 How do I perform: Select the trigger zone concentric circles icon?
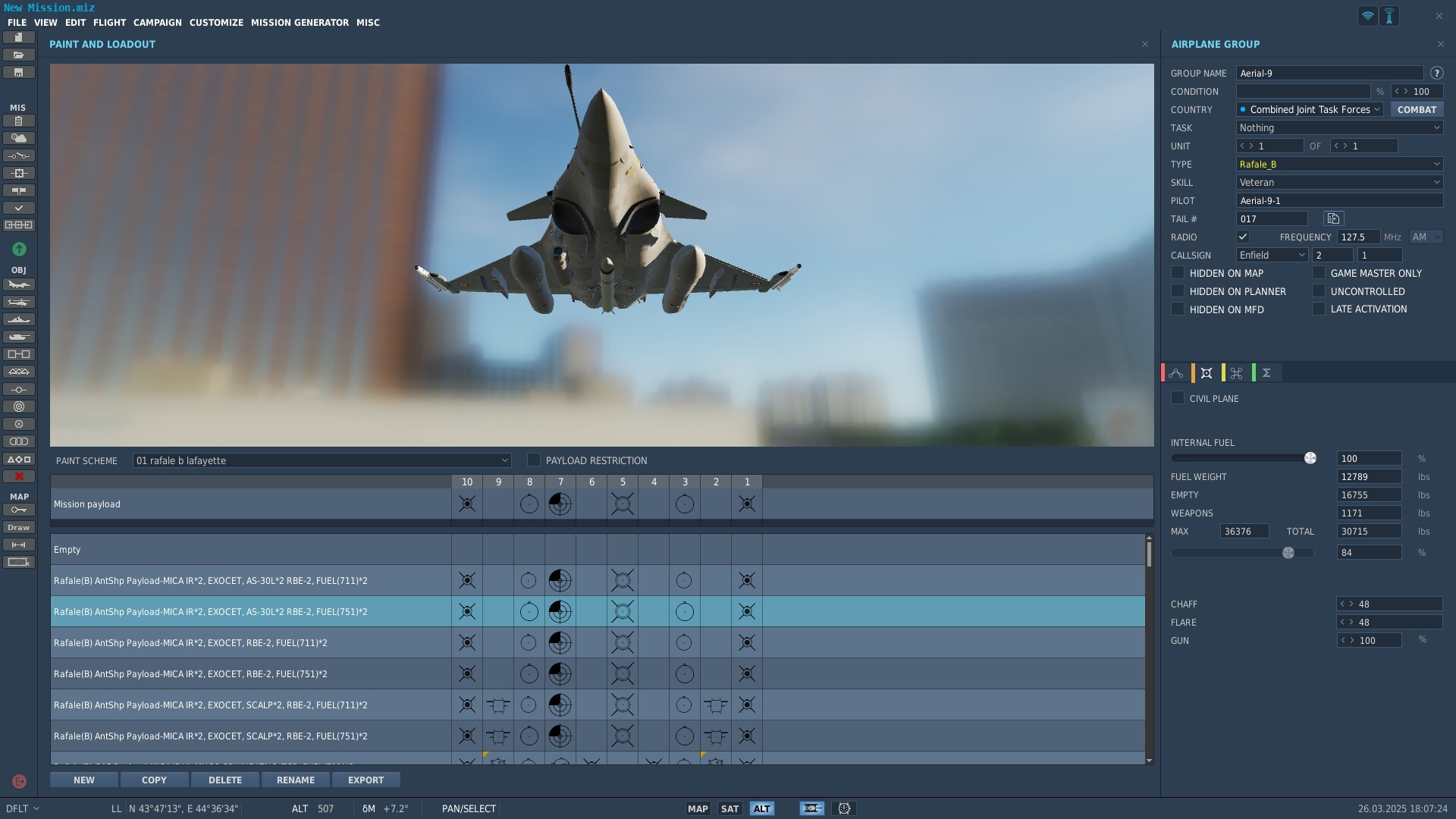pos(19,406)
